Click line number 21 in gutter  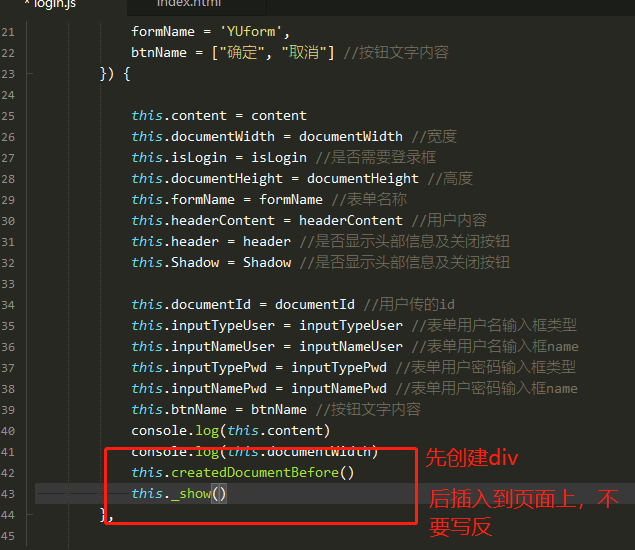tap(8, 32)
